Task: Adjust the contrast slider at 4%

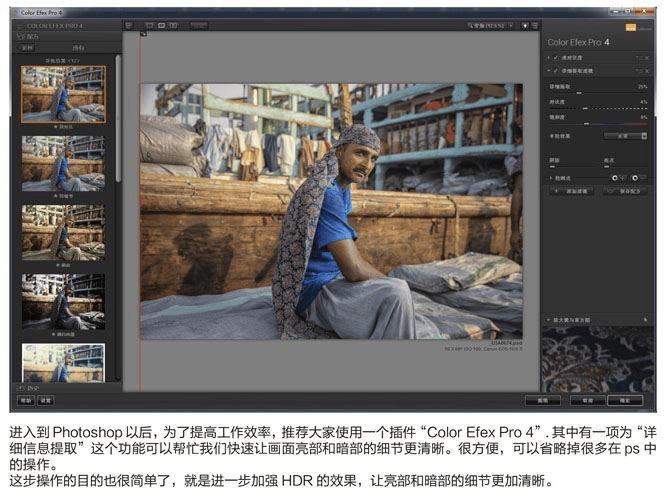Action: [585, 108]
